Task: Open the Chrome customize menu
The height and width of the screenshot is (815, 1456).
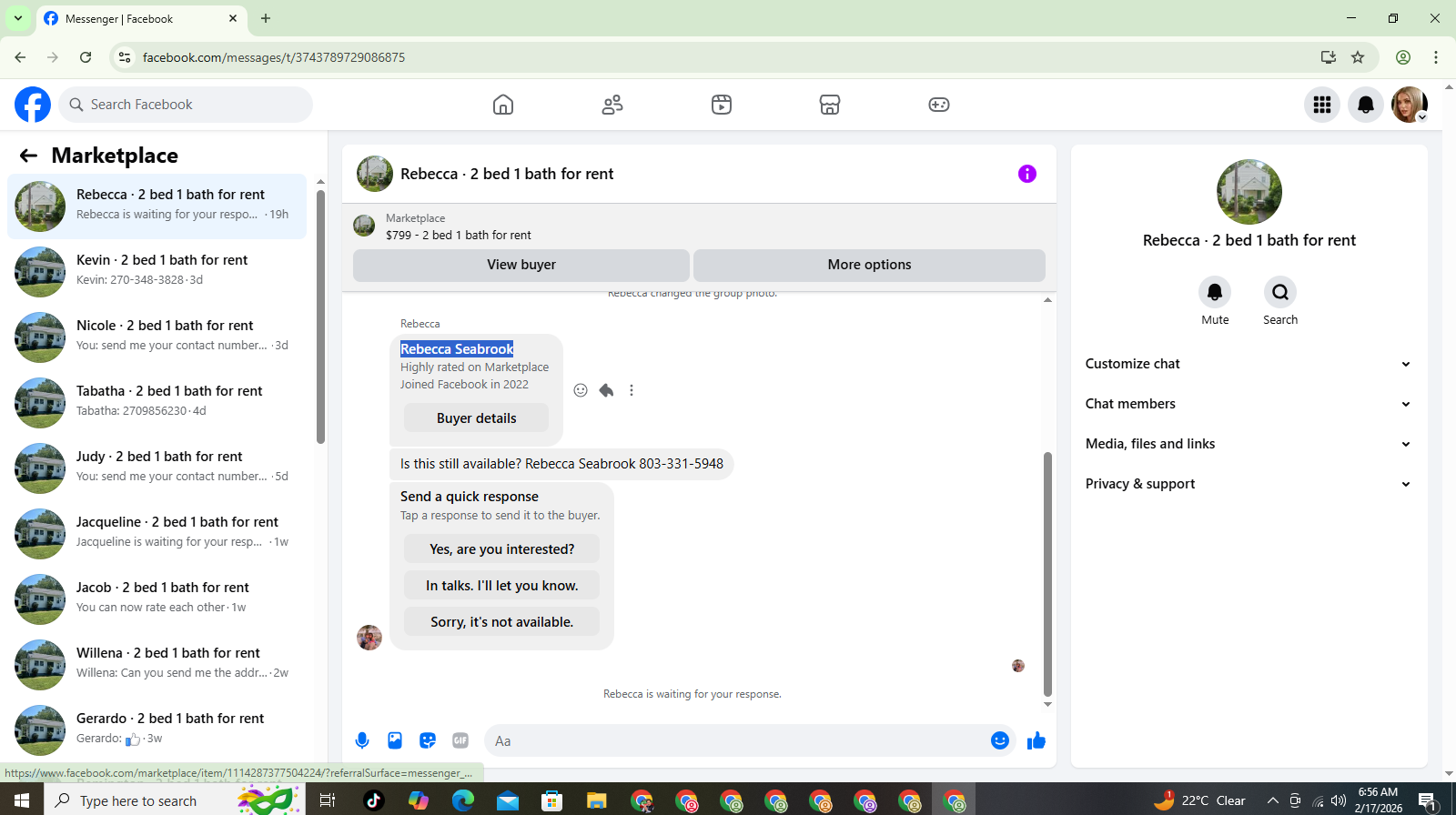Action: (x=1436, y=57)
